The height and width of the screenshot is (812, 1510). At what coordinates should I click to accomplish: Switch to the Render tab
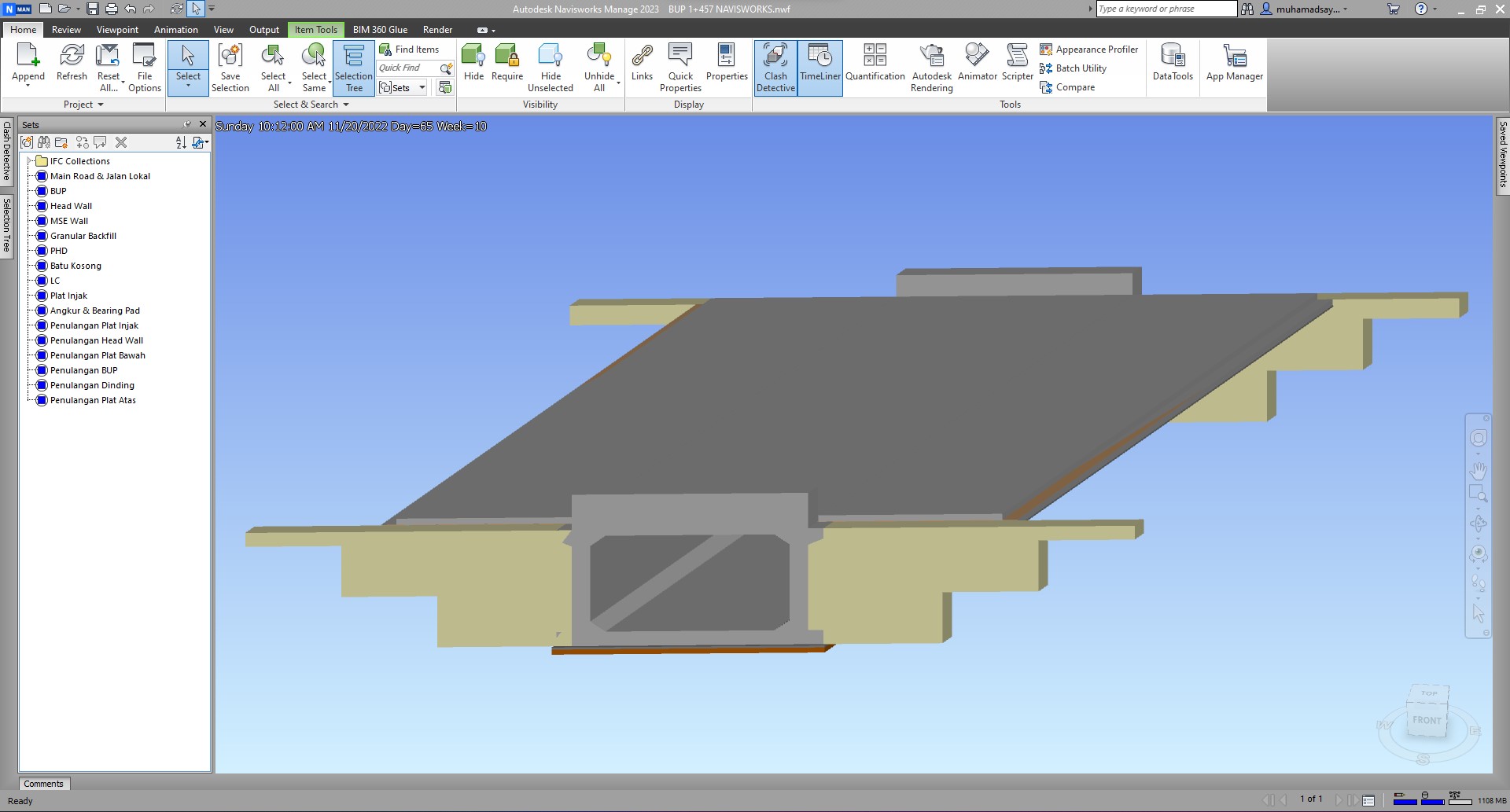tap(437, 30)
